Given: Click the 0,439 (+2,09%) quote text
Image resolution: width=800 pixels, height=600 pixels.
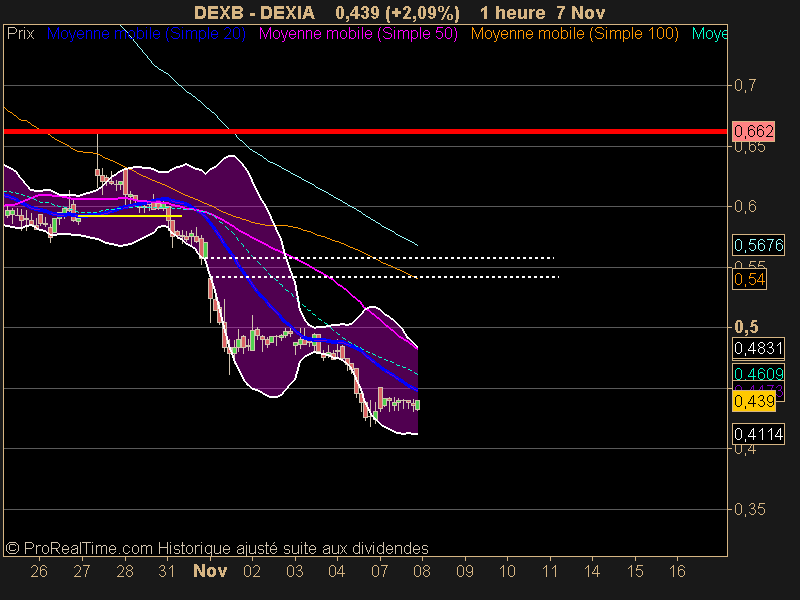Looking at the screenshot, I should [x=397, y=13].
